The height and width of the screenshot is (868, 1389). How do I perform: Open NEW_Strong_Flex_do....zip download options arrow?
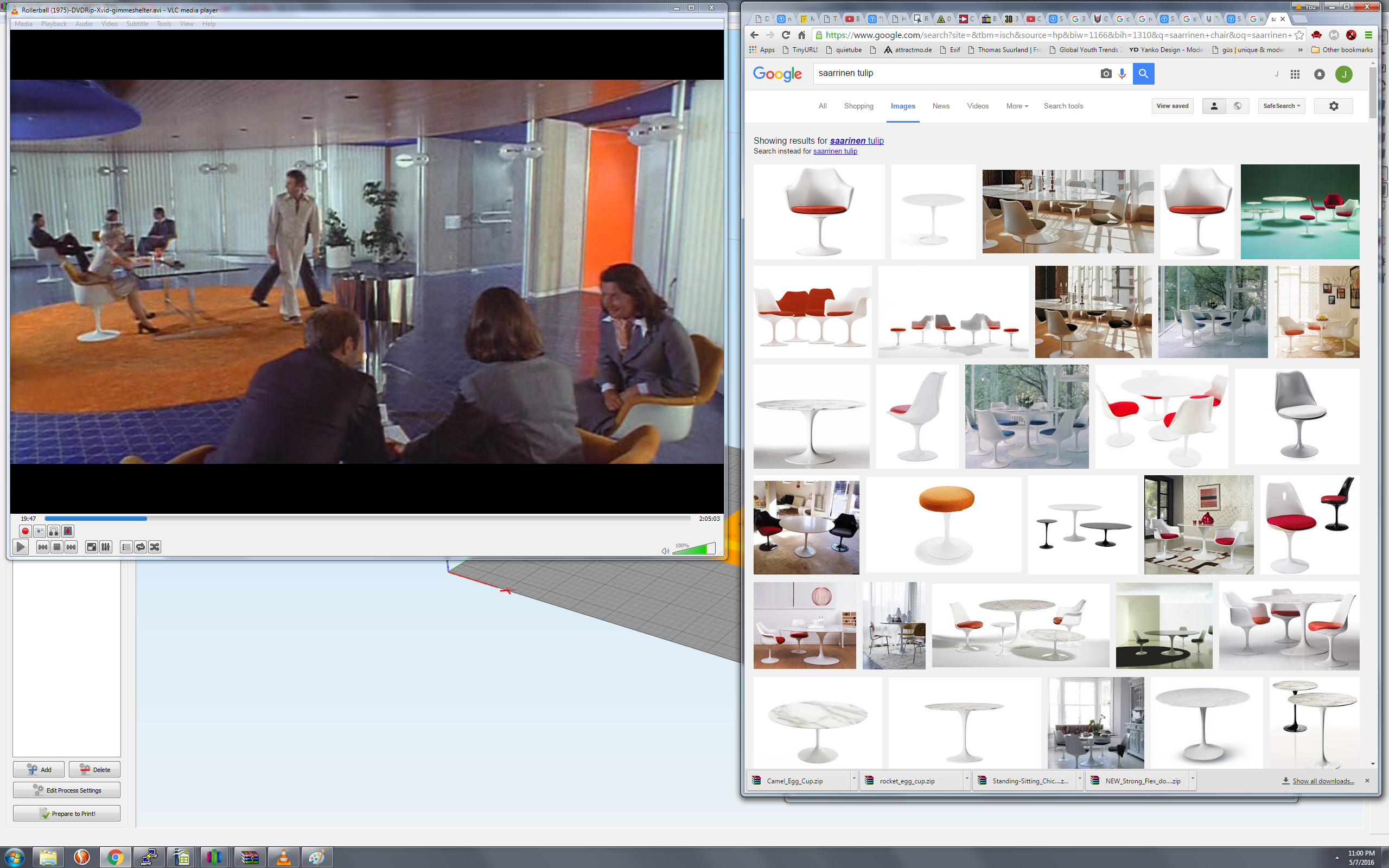(x=1193, y=780)
